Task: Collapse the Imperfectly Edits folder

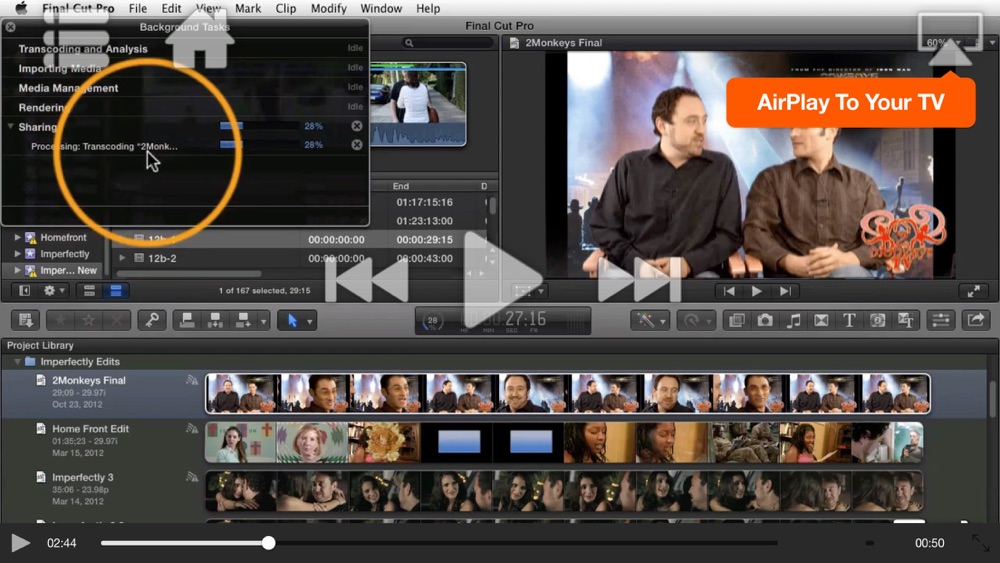Action: 17,362
